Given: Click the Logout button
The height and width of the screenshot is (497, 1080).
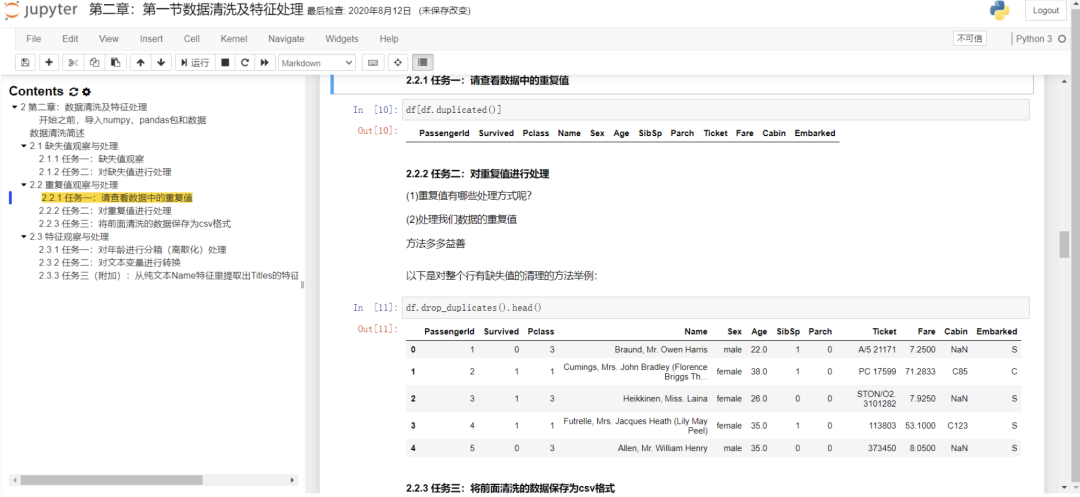Looking at the screenshot, I should tap(1046, 10).
